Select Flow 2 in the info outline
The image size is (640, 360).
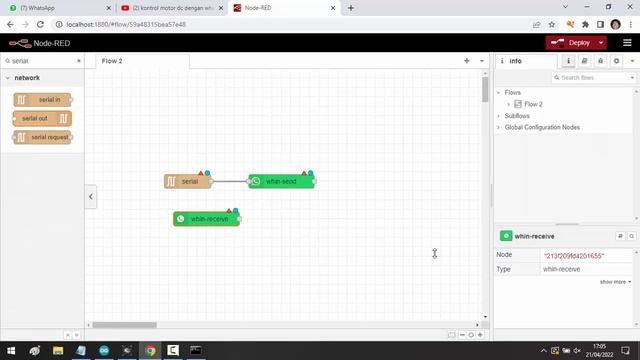(x=533, y=104)
